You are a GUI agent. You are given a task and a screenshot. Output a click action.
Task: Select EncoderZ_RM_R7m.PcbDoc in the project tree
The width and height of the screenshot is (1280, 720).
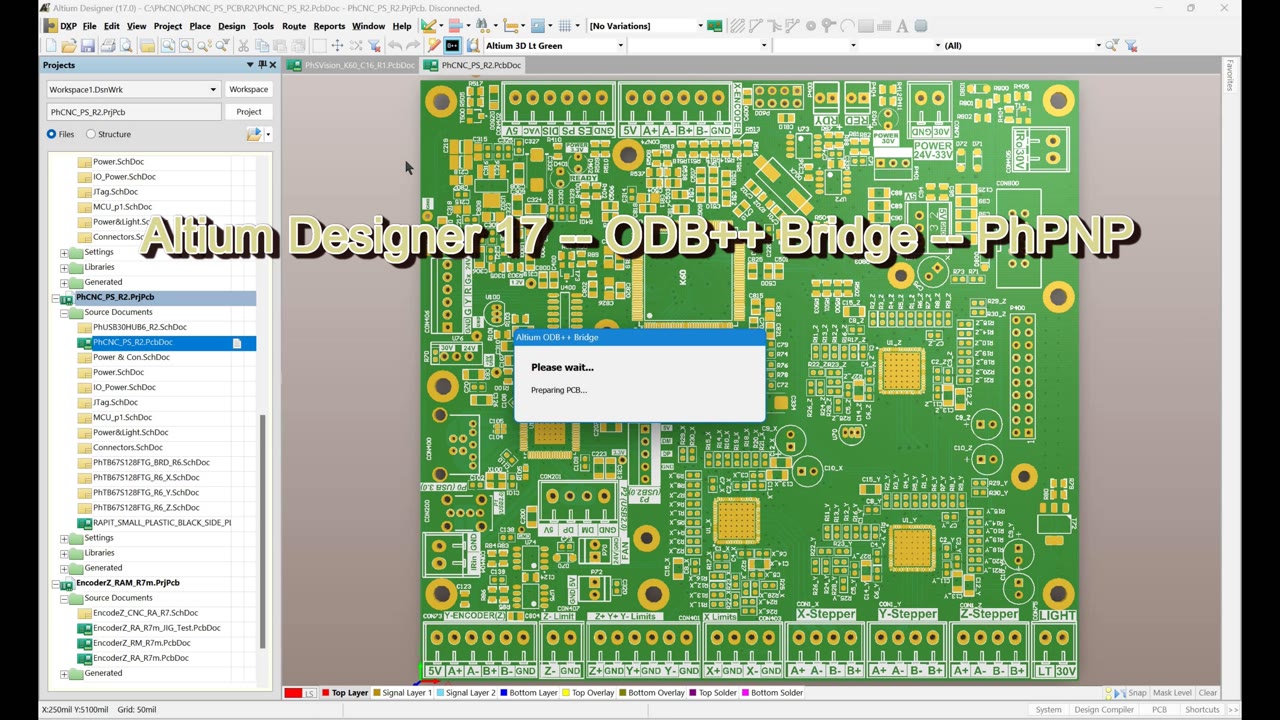click(x=141, y=643)
